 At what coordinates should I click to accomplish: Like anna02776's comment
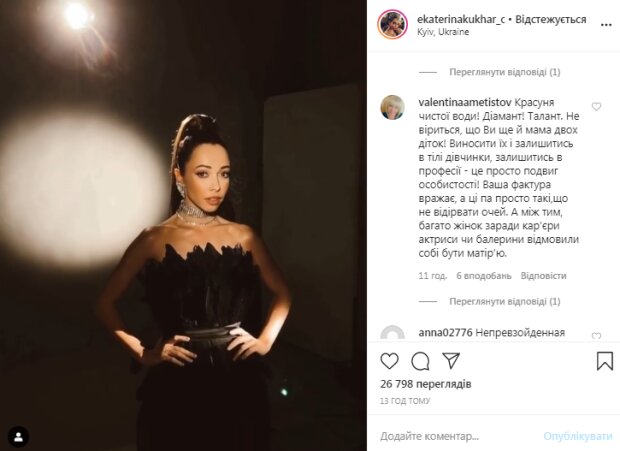point(596,336)
